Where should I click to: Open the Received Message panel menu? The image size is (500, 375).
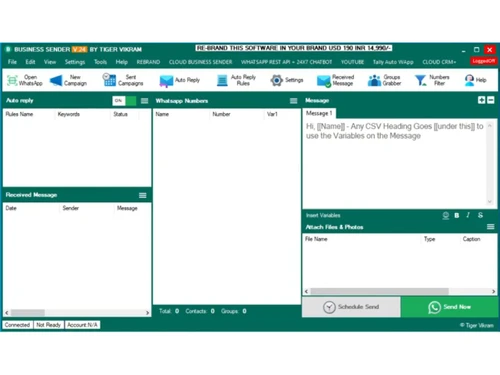click(x=143, y=195)
